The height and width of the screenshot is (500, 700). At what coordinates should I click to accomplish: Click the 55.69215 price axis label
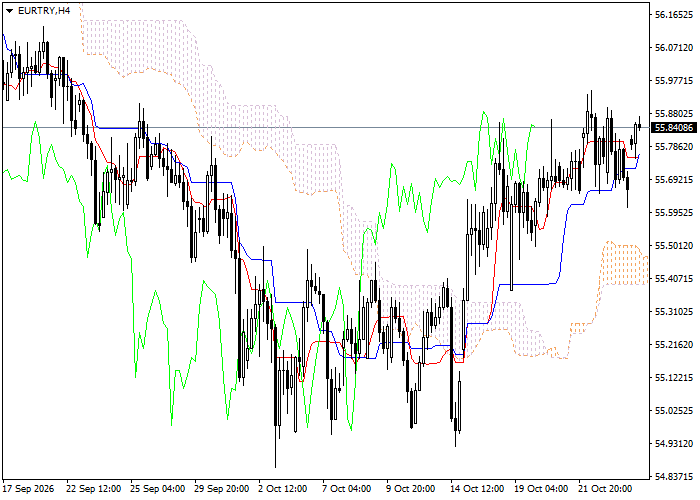click(674, 180)
